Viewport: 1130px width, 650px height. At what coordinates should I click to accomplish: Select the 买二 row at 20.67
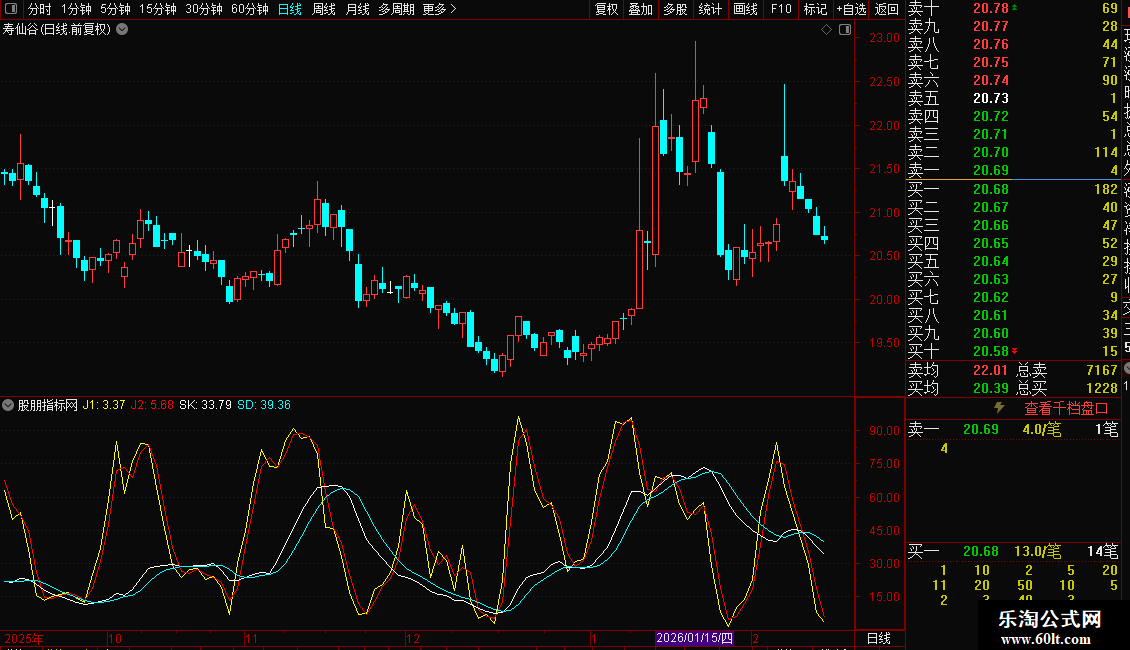(1013, 208)
